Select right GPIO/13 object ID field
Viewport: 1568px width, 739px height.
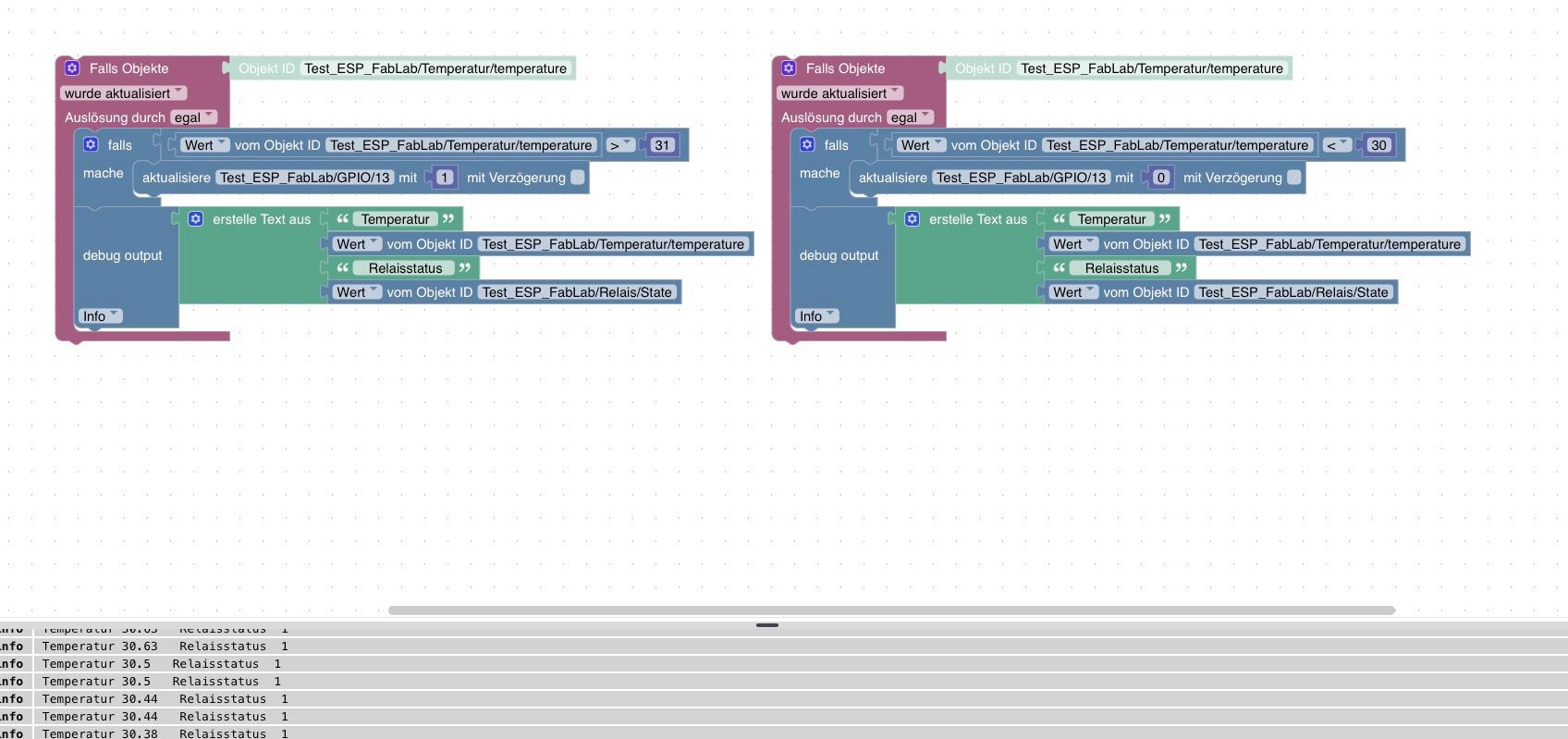[x=1022, y=177]
